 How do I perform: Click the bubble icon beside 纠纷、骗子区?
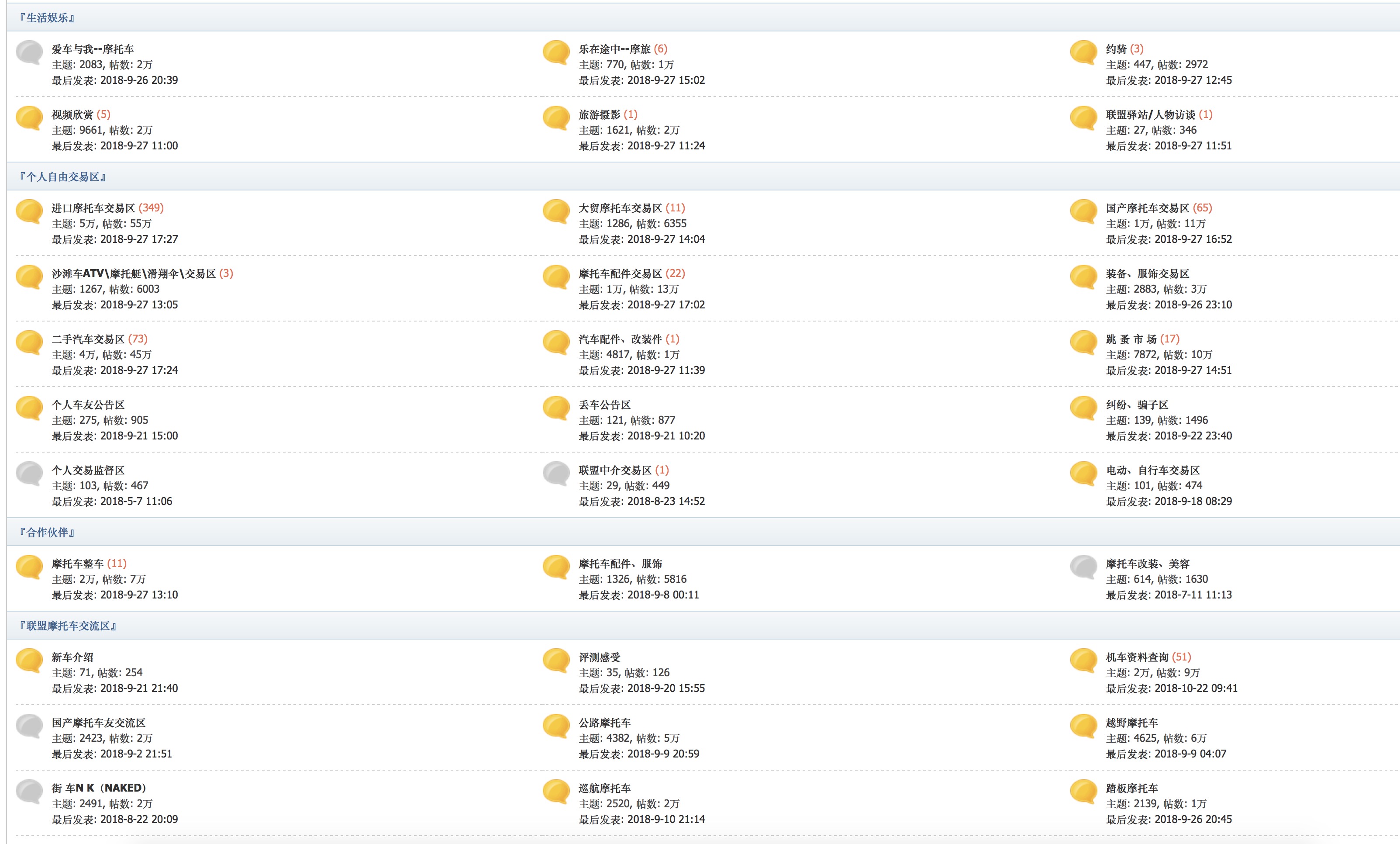coord(1083,408)
